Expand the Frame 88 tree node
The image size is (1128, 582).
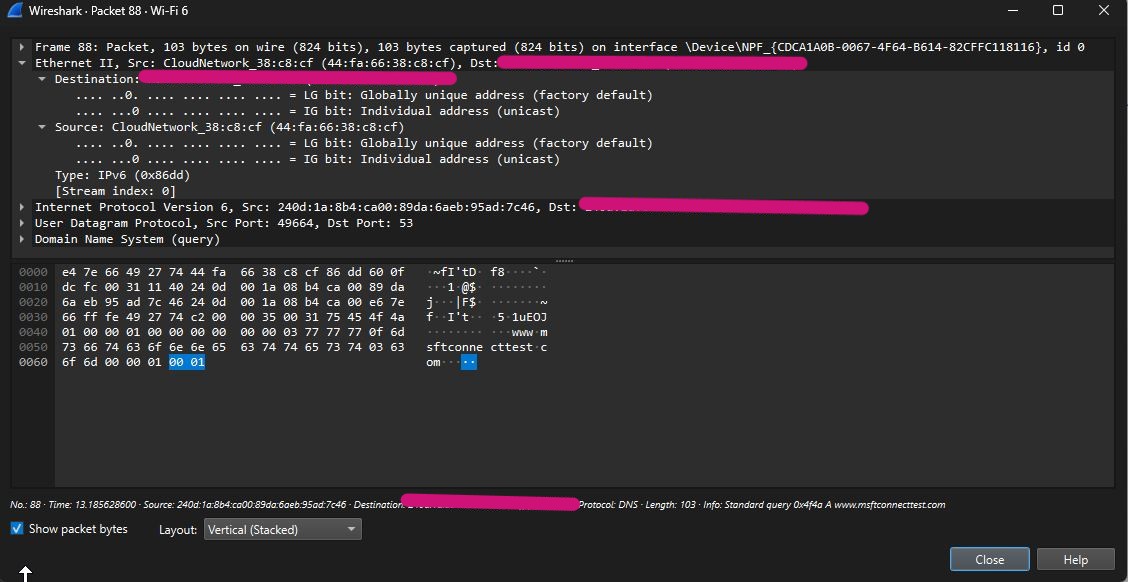point(24,47)
